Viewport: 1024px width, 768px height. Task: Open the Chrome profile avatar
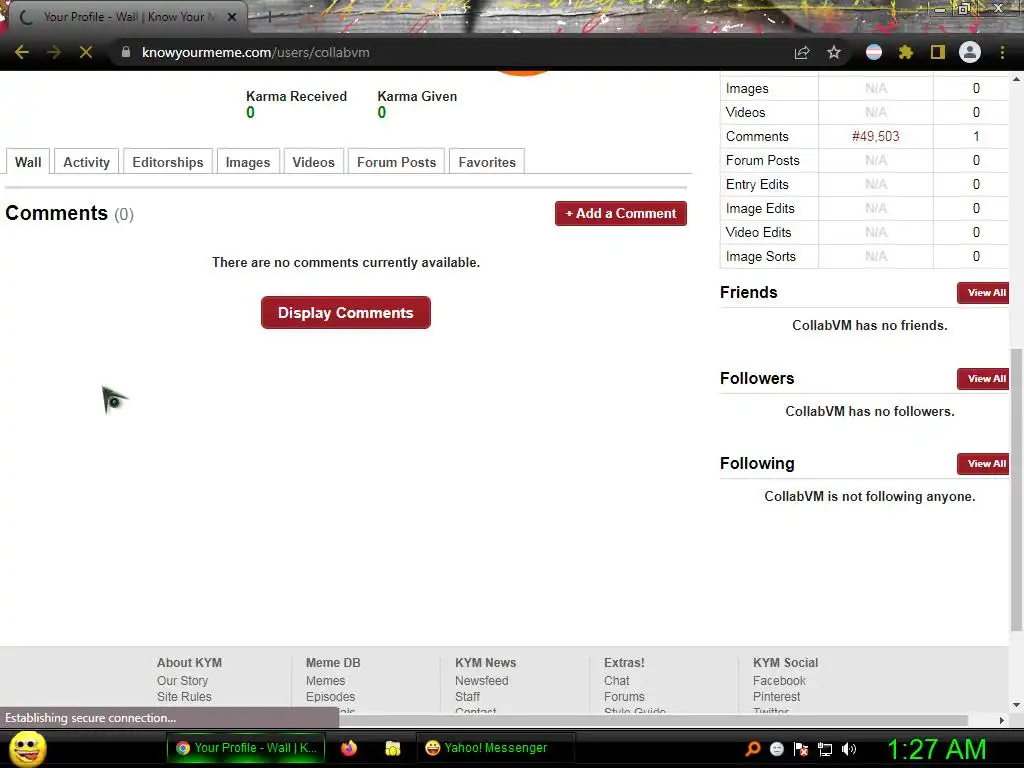pos(970,52)
